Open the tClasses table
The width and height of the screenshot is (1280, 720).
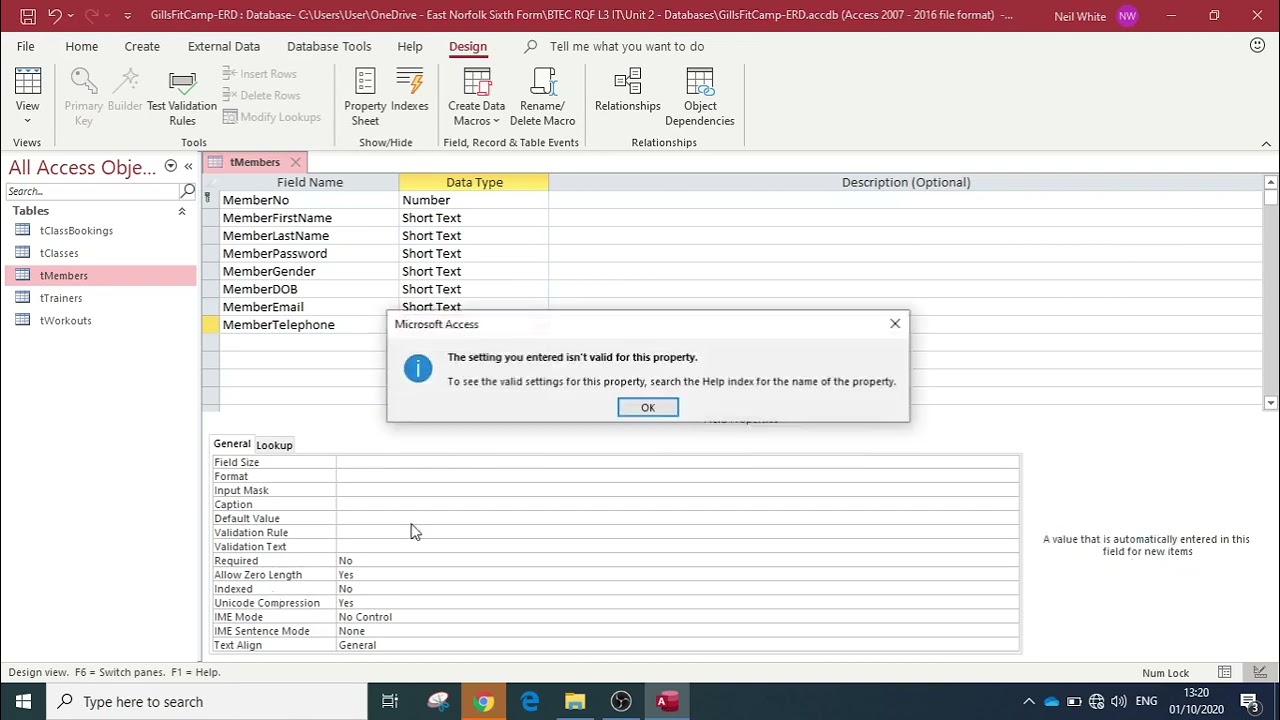(x=59, y=253)
